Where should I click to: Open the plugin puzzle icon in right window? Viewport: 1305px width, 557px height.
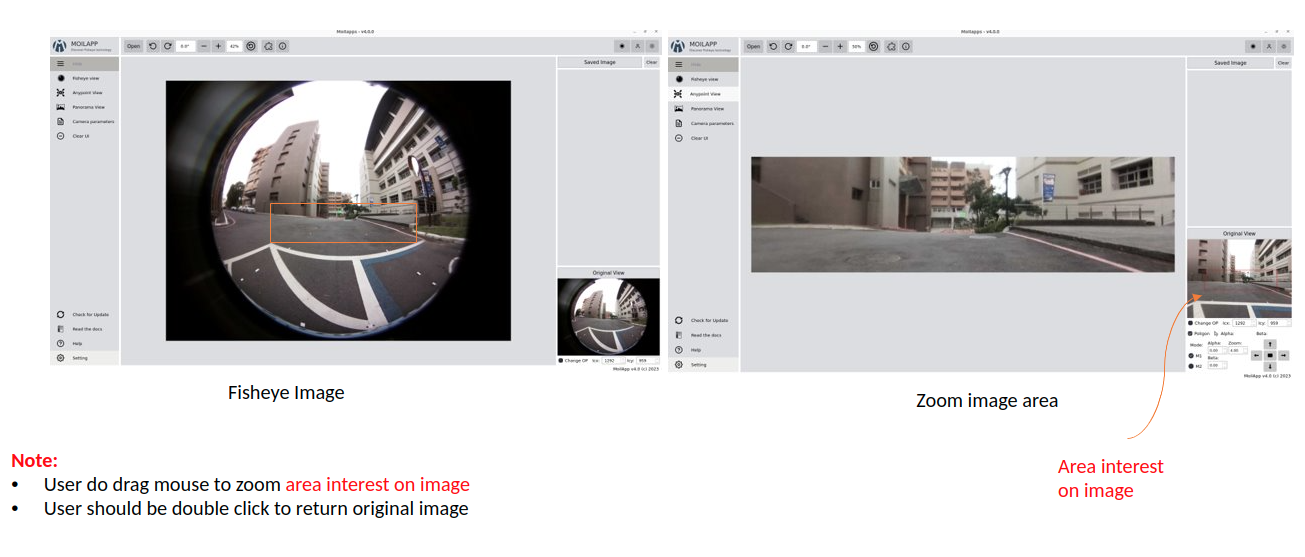[x=891, y=46]
